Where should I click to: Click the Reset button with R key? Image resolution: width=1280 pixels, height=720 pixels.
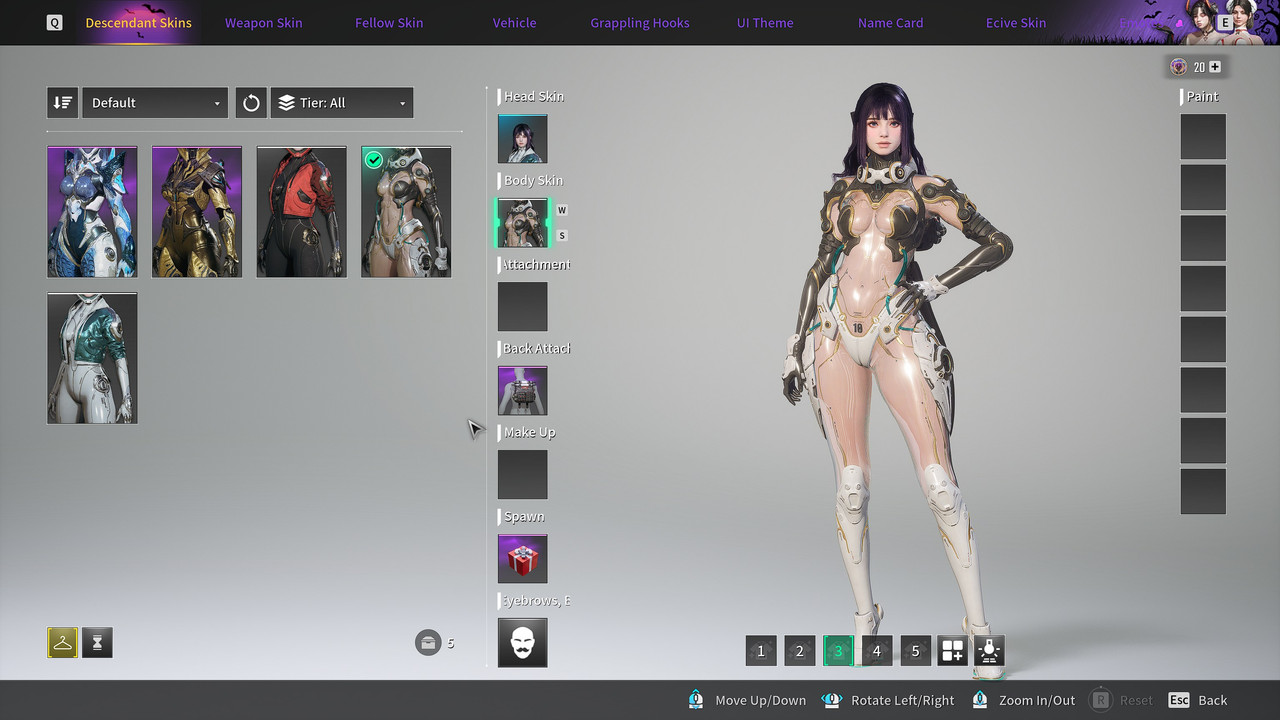(x=1121, y=700)
